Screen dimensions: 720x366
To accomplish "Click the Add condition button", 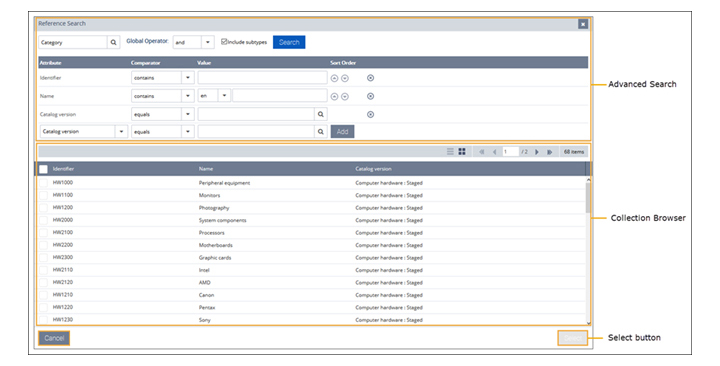I will 343,132.
